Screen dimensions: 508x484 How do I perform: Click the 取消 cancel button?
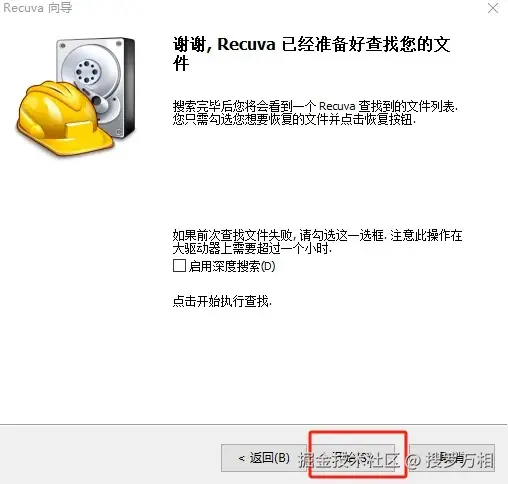click(452, 458)
